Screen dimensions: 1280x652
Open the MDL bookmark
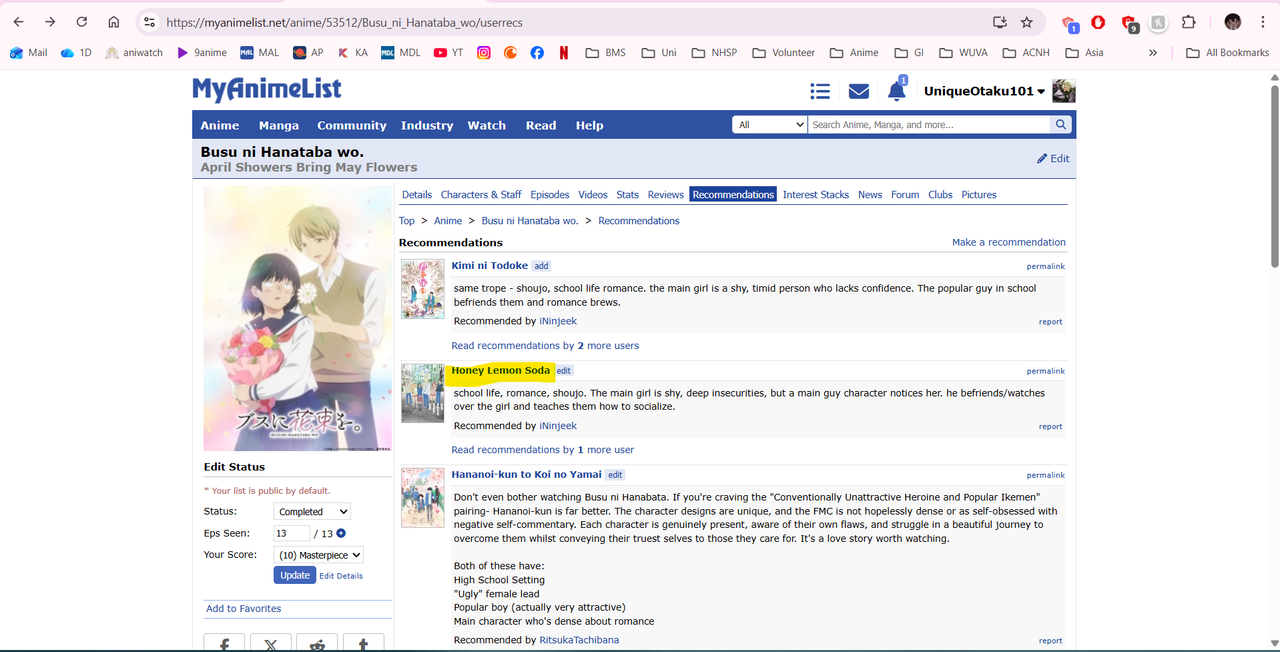click(x=401, y=53)
